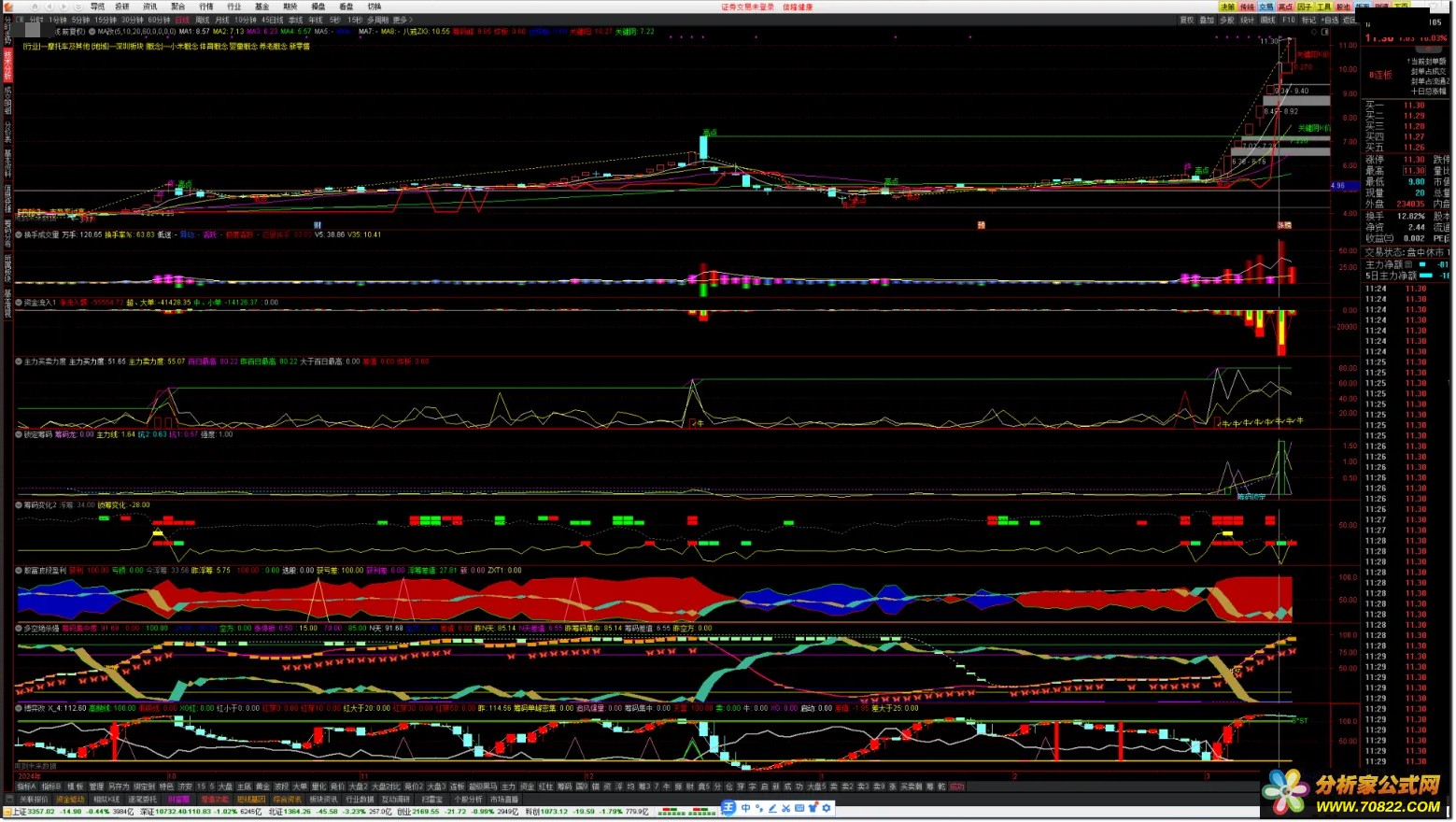This screenshot has width=1456, height=822.
Task: Open the 资金驱动 bottom tab
Action: 70,800
